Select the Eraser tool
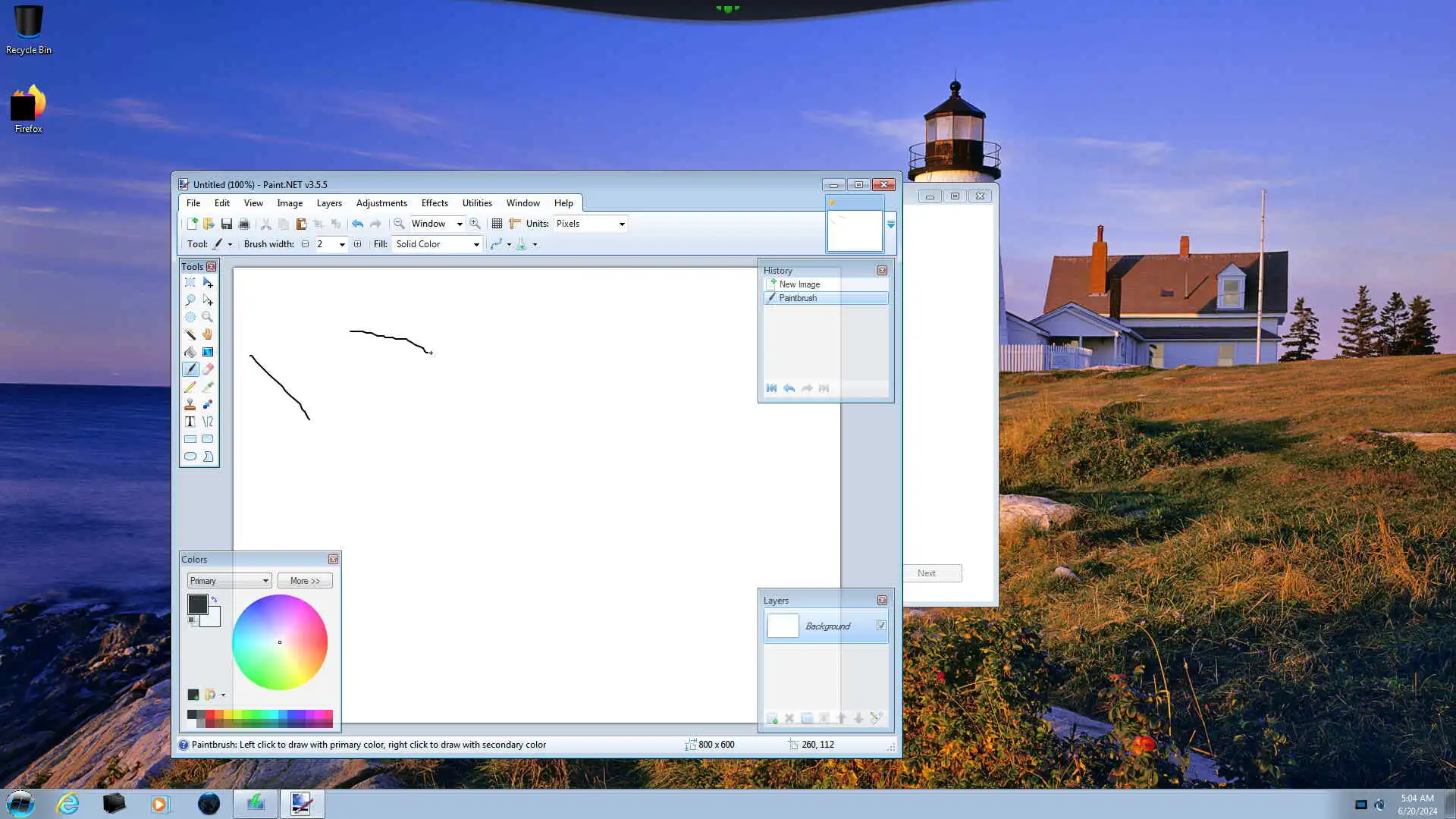This screenshot has height=819, width=1456. 208,369
